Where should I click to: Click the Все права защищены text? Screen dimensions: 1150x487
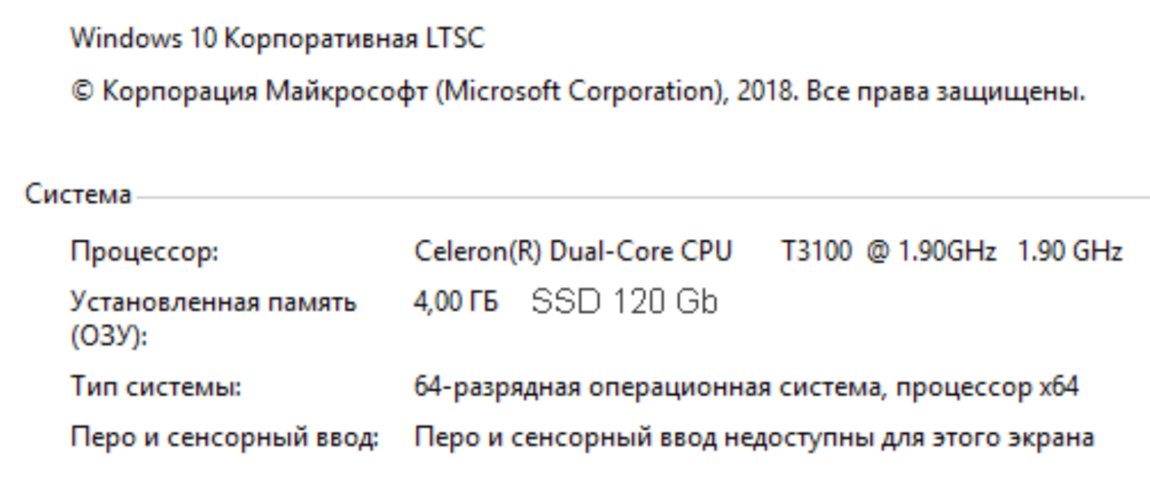coord(945,92)
